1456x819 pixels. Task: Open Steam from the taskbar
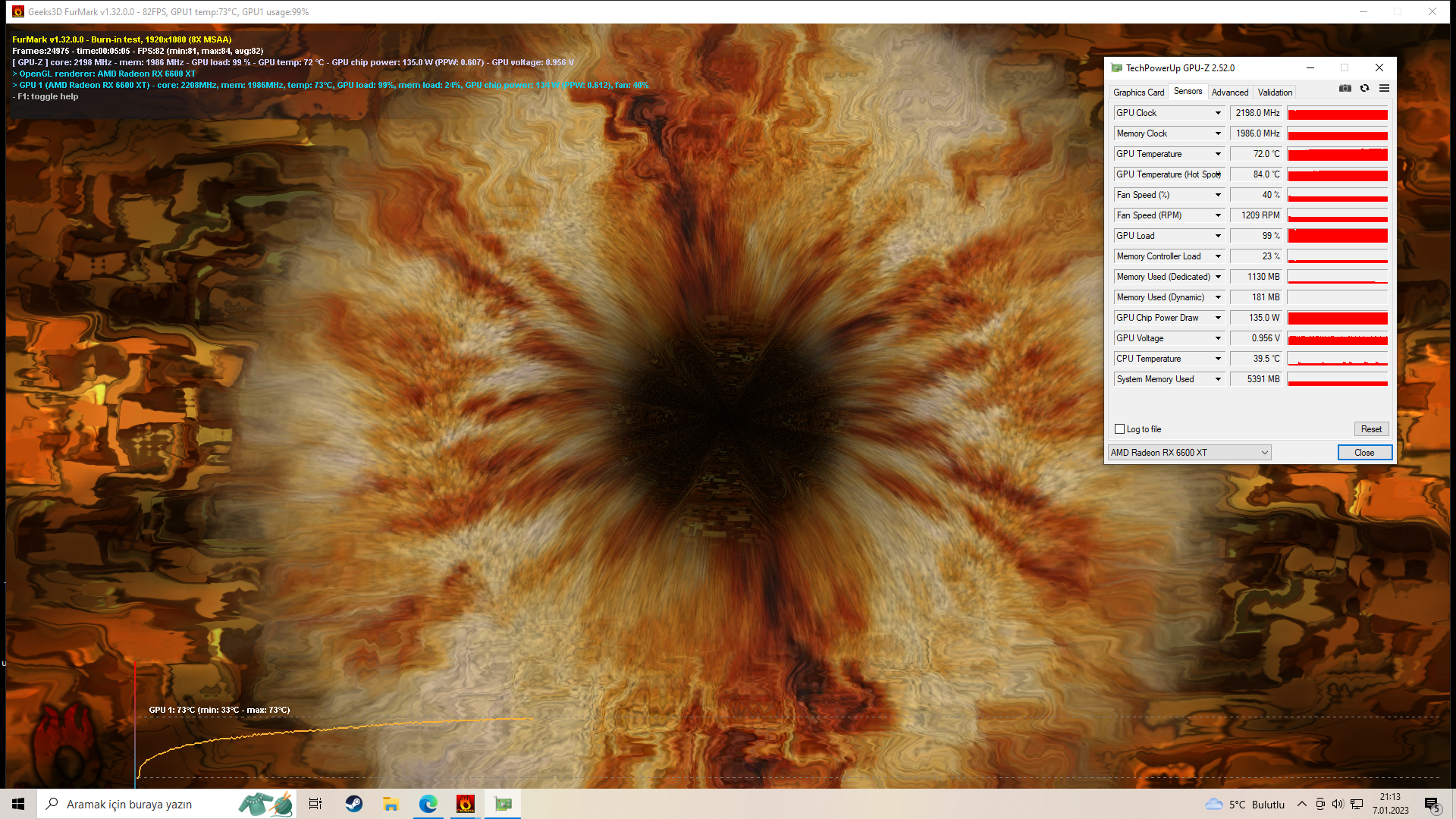pos(353,804)
